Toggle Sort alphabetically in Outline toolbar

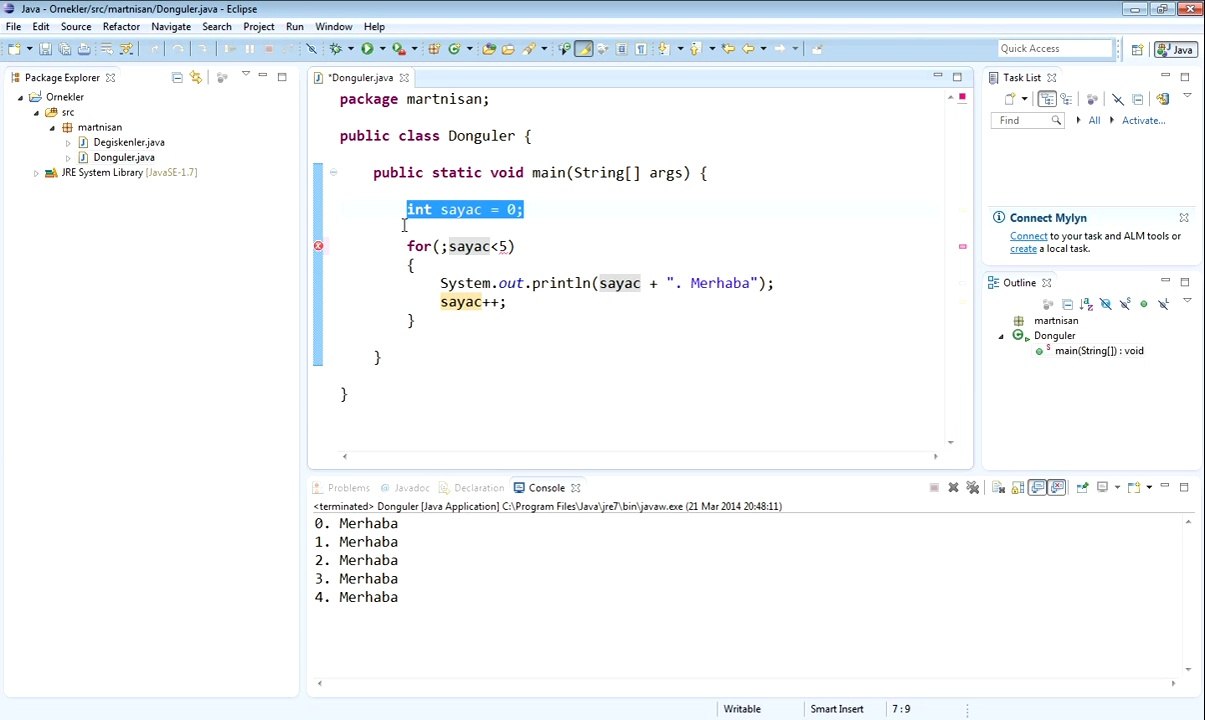coord(1087,304)
